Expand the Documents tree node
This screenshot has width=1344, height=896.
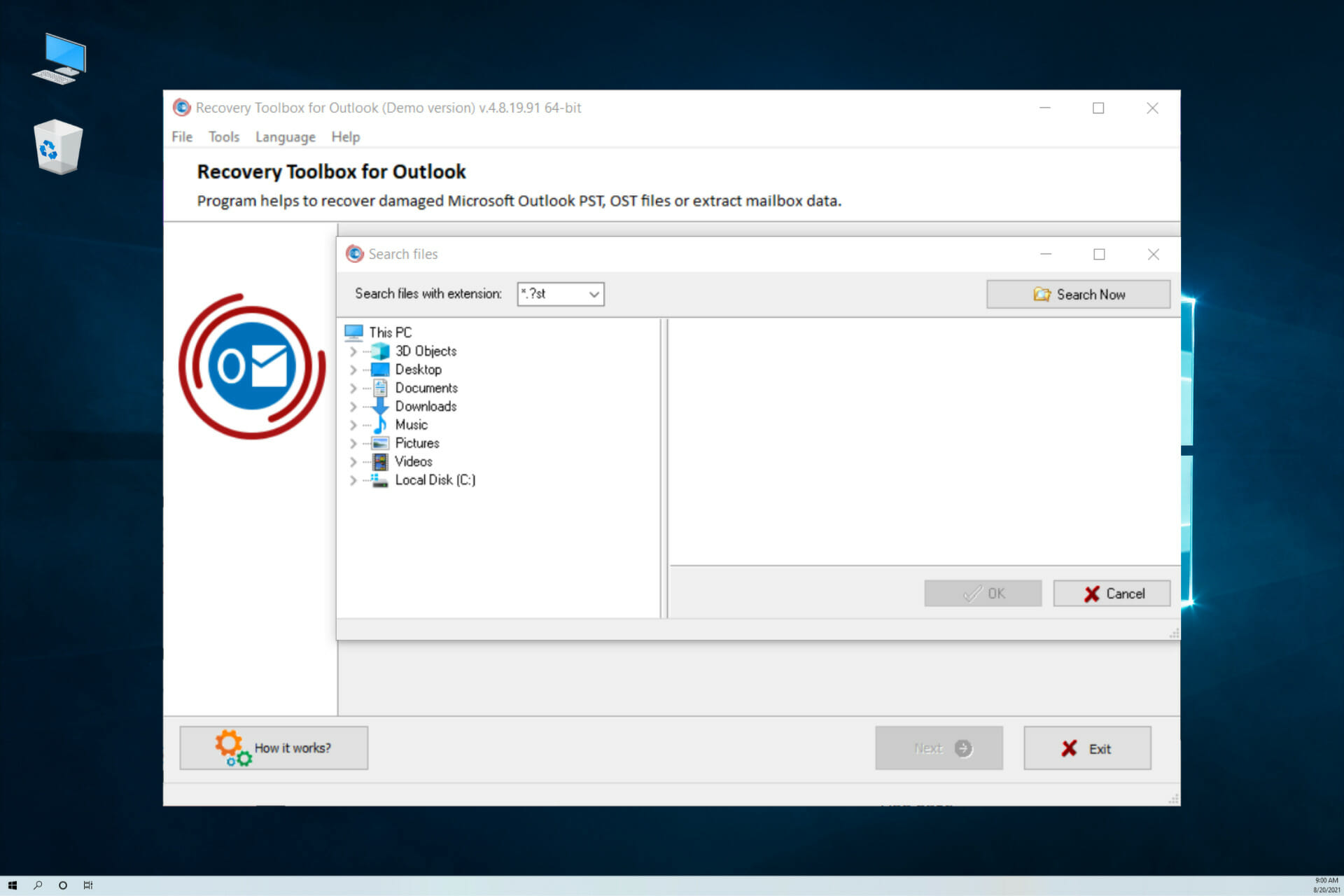tap(353, 388)
